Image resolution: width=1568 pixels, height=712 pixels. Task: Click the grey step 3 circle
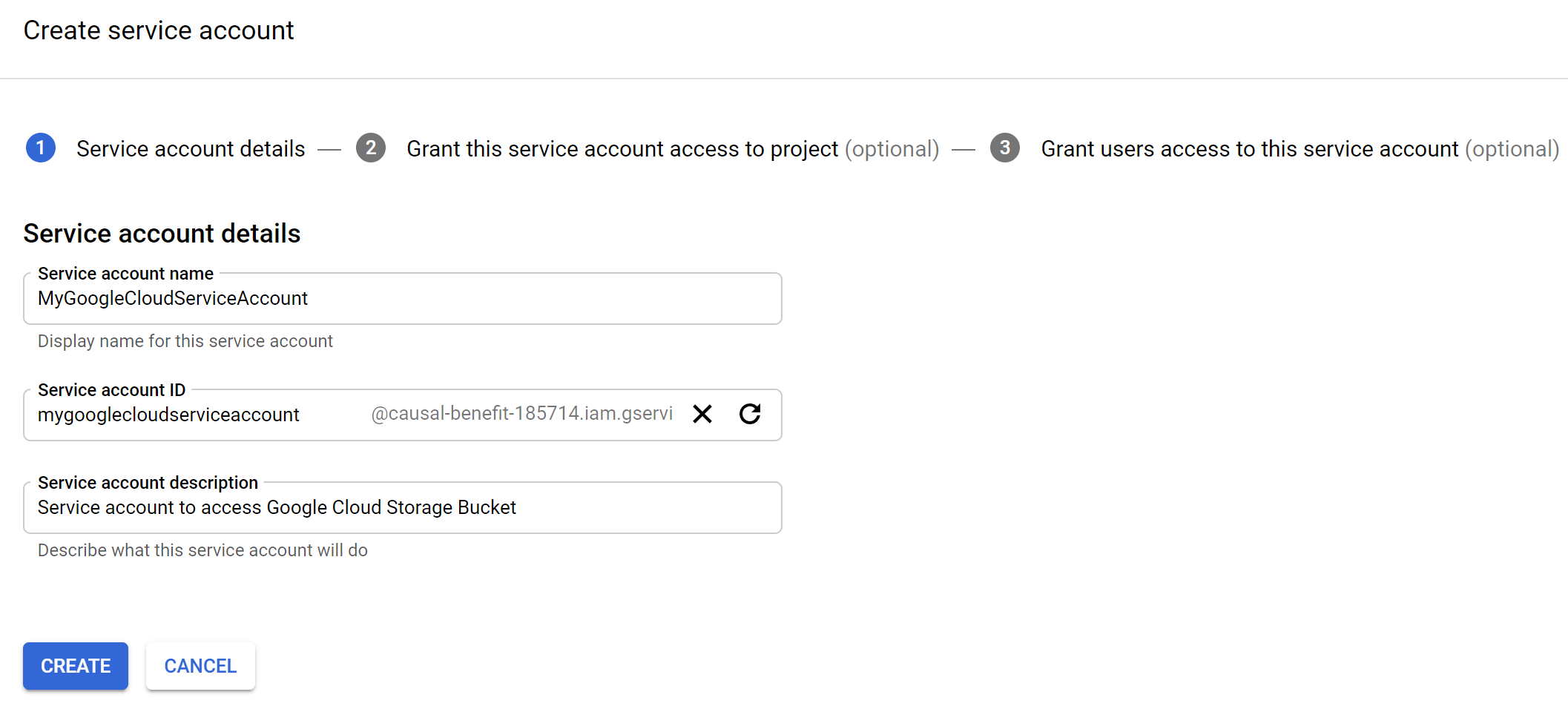1005,148
